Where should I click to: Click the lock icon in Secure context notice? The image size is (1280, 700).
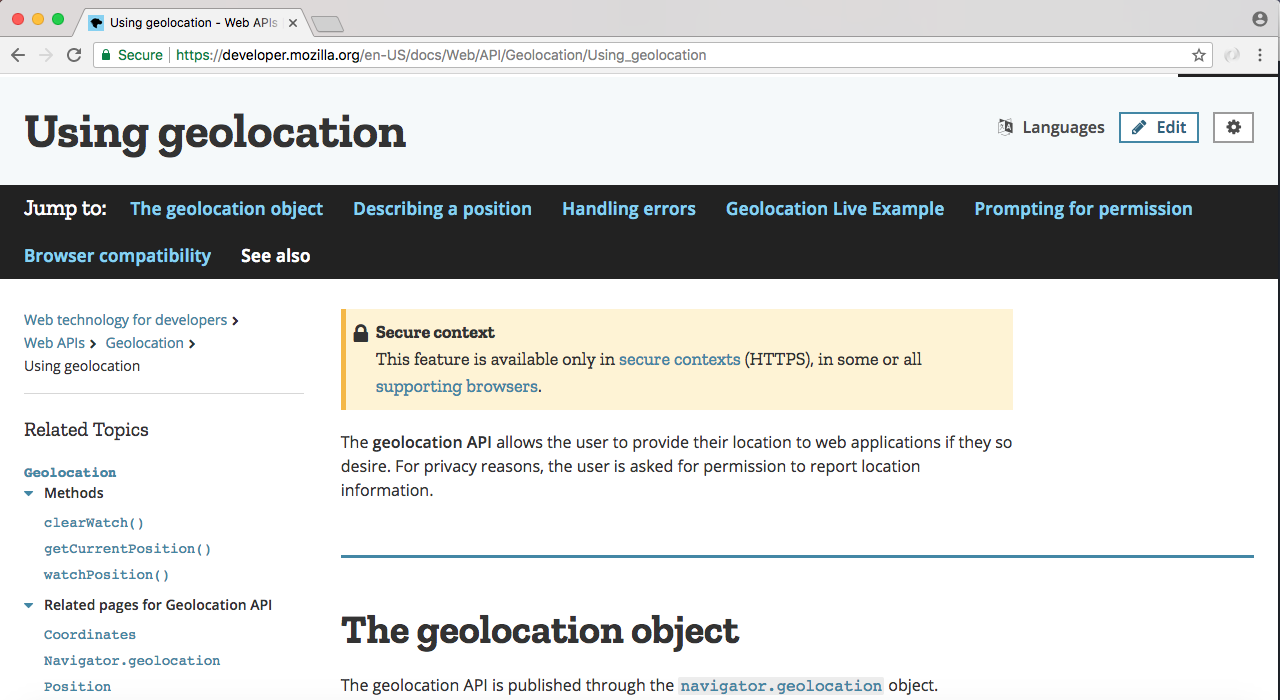[x=361, y=333]
